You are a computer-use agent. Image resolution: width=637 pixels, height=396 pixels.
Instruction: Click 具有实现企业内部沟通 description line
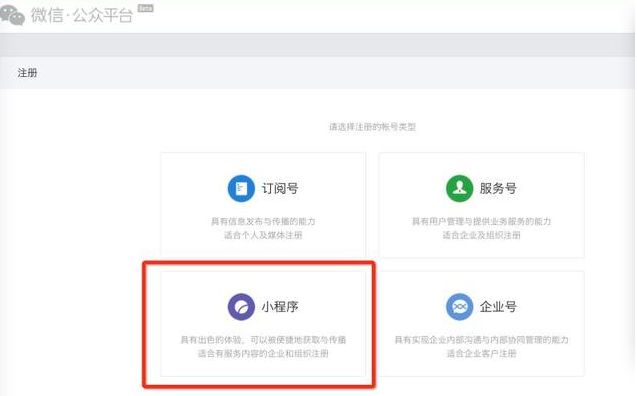tap(481, 340)
